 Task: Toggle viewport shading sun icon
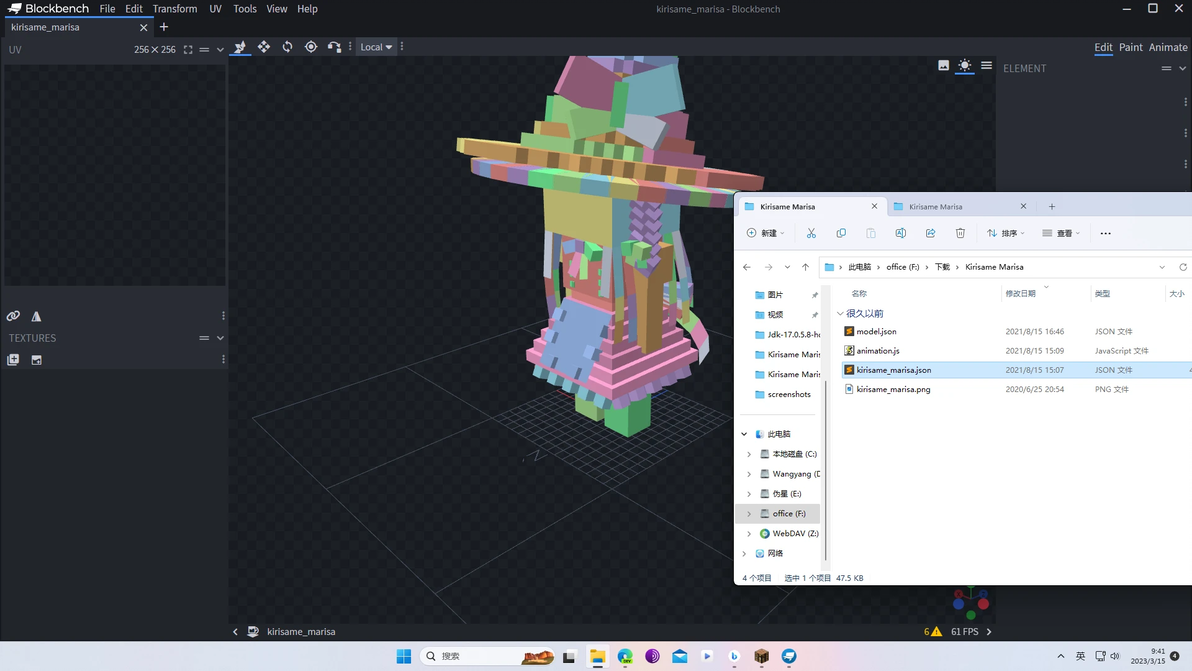(x=964, y=66)
